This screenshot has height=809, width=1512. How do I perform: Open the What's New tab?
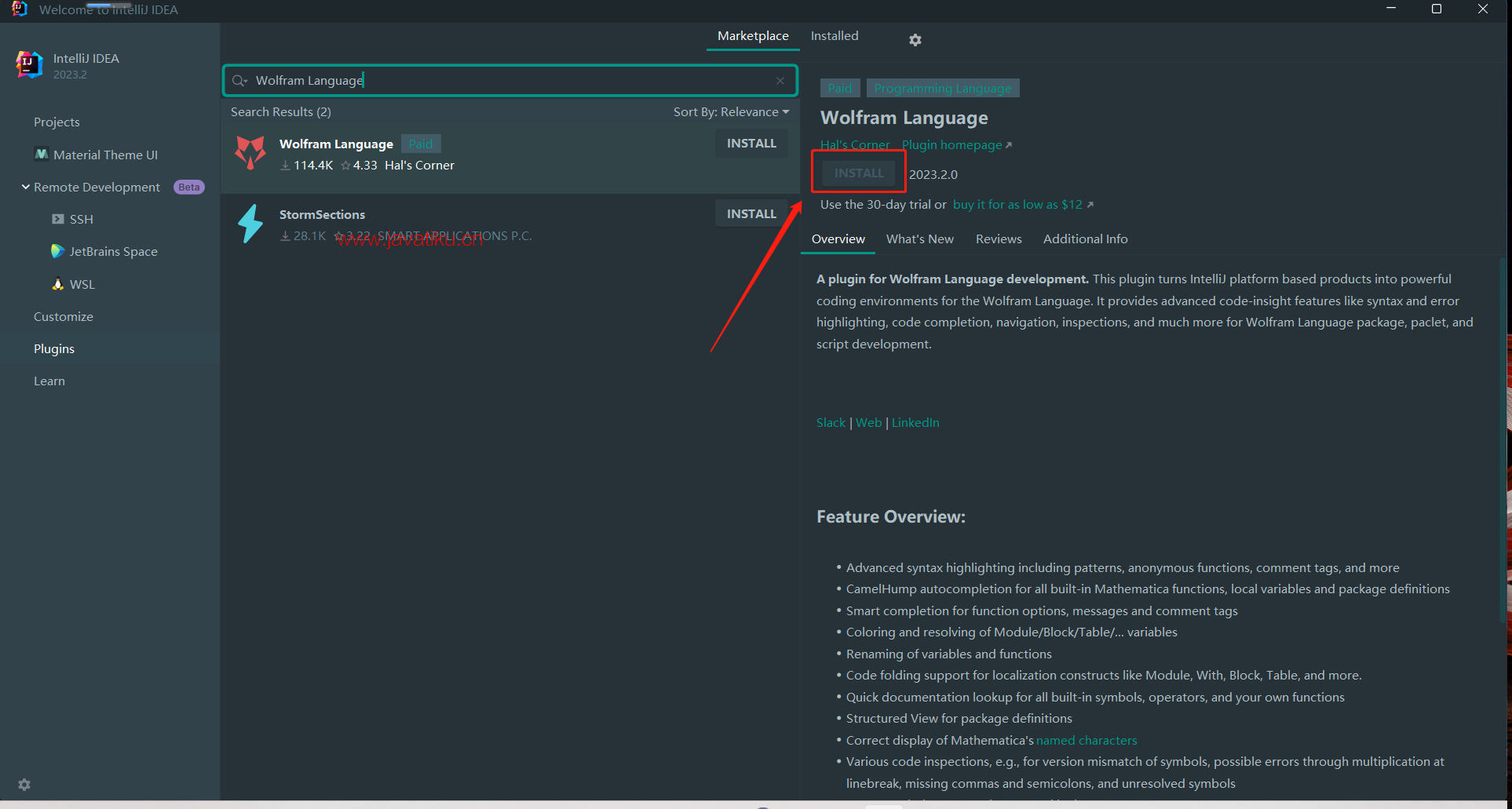[920, 239]
